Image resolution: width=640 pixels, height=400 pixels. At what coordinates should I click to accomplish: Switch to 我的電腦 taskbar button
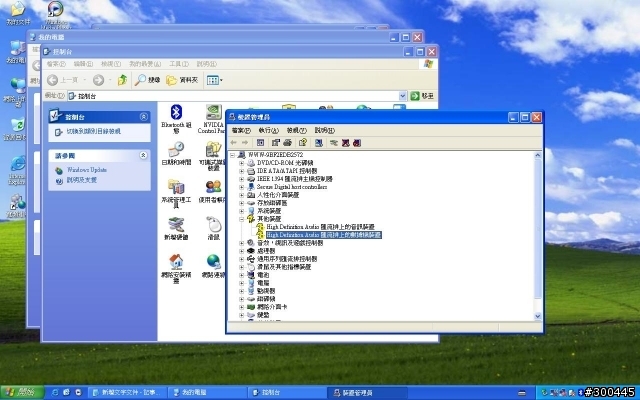(x=207, y=393)
